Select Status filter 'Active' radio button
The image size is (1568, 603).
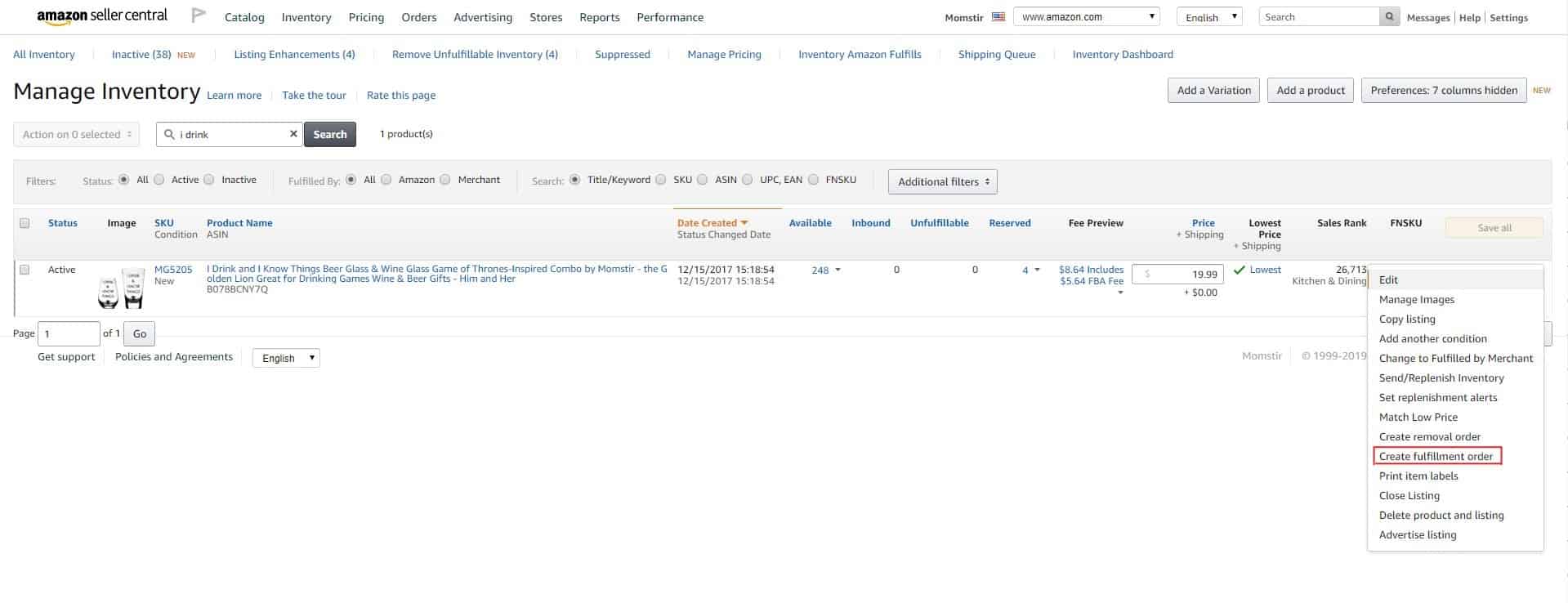159,180
